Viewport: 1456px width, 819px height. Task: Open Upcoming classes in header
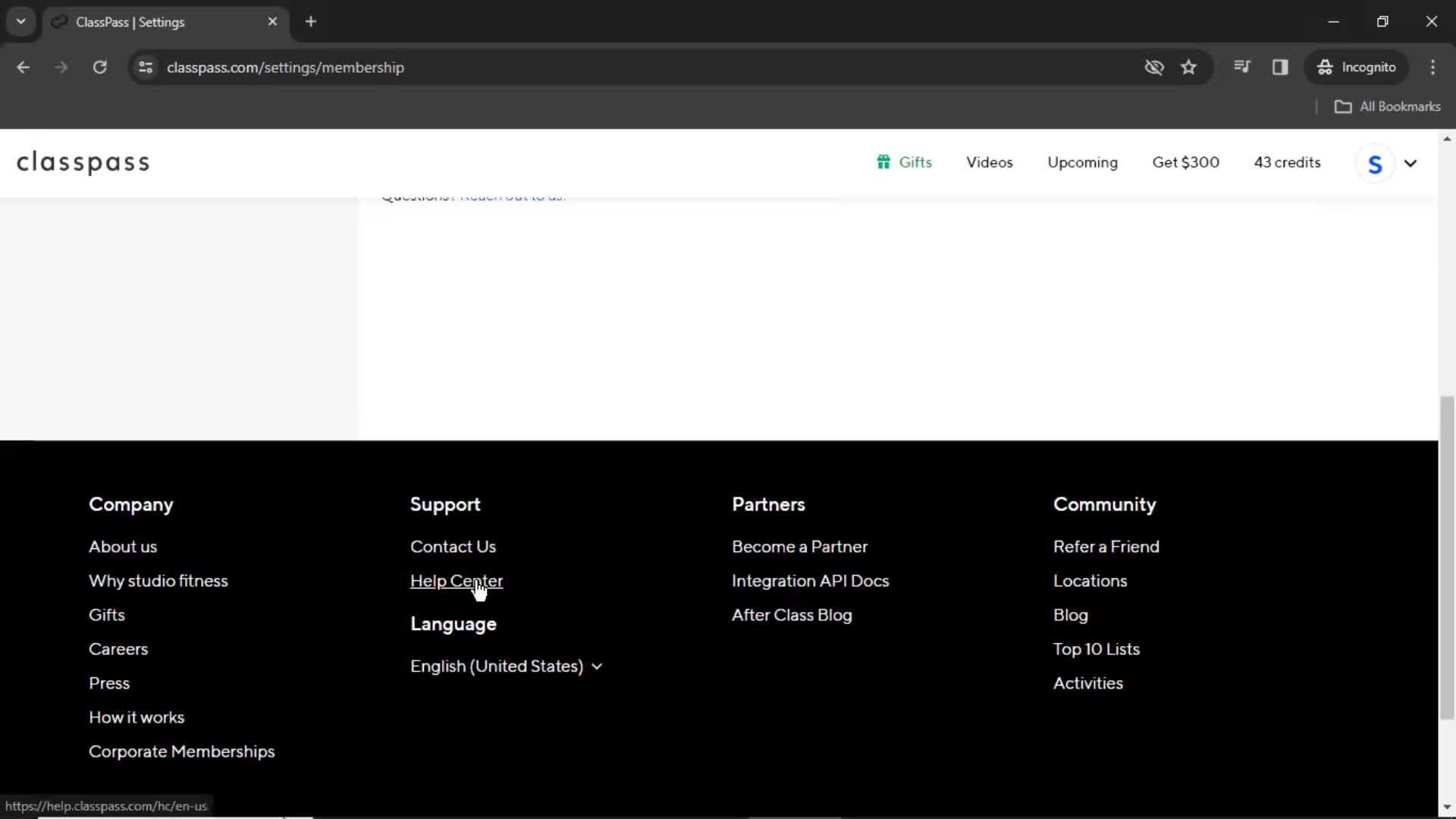(1082, 162)
